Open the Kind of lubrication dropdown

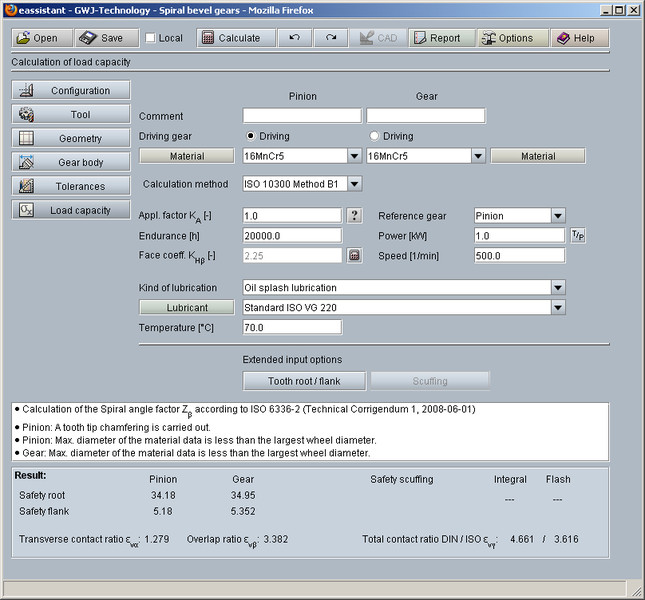[558, 288]
